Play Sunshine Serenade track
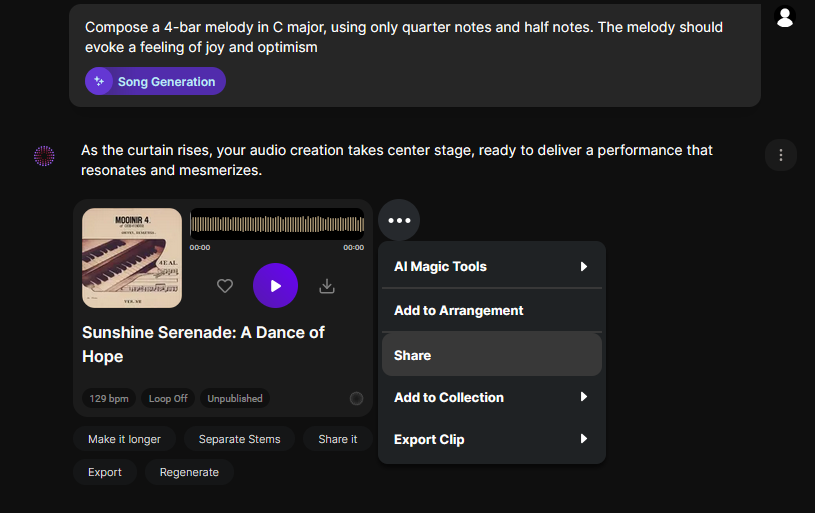Screen dimensions: 815x513 (x=275, y=285)
